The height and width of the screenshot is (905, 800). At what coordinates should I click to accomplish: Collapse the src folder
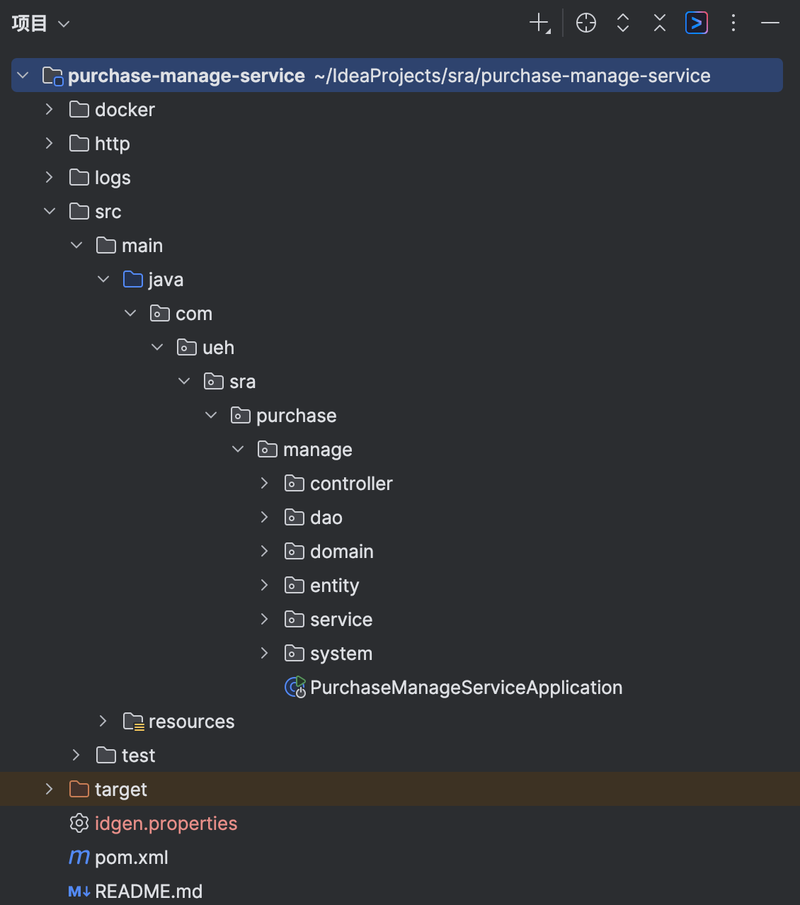click(x=49, y=211)
